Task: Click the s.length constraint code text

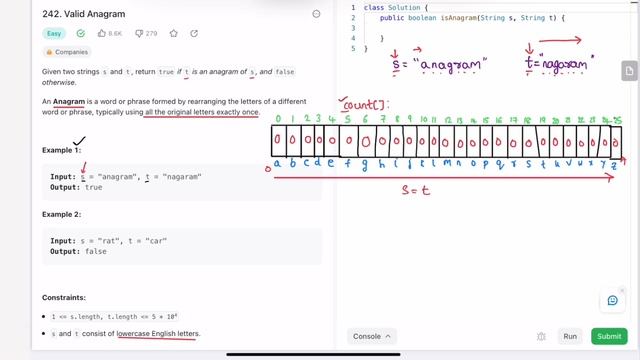Action: [x=114, y=317]
